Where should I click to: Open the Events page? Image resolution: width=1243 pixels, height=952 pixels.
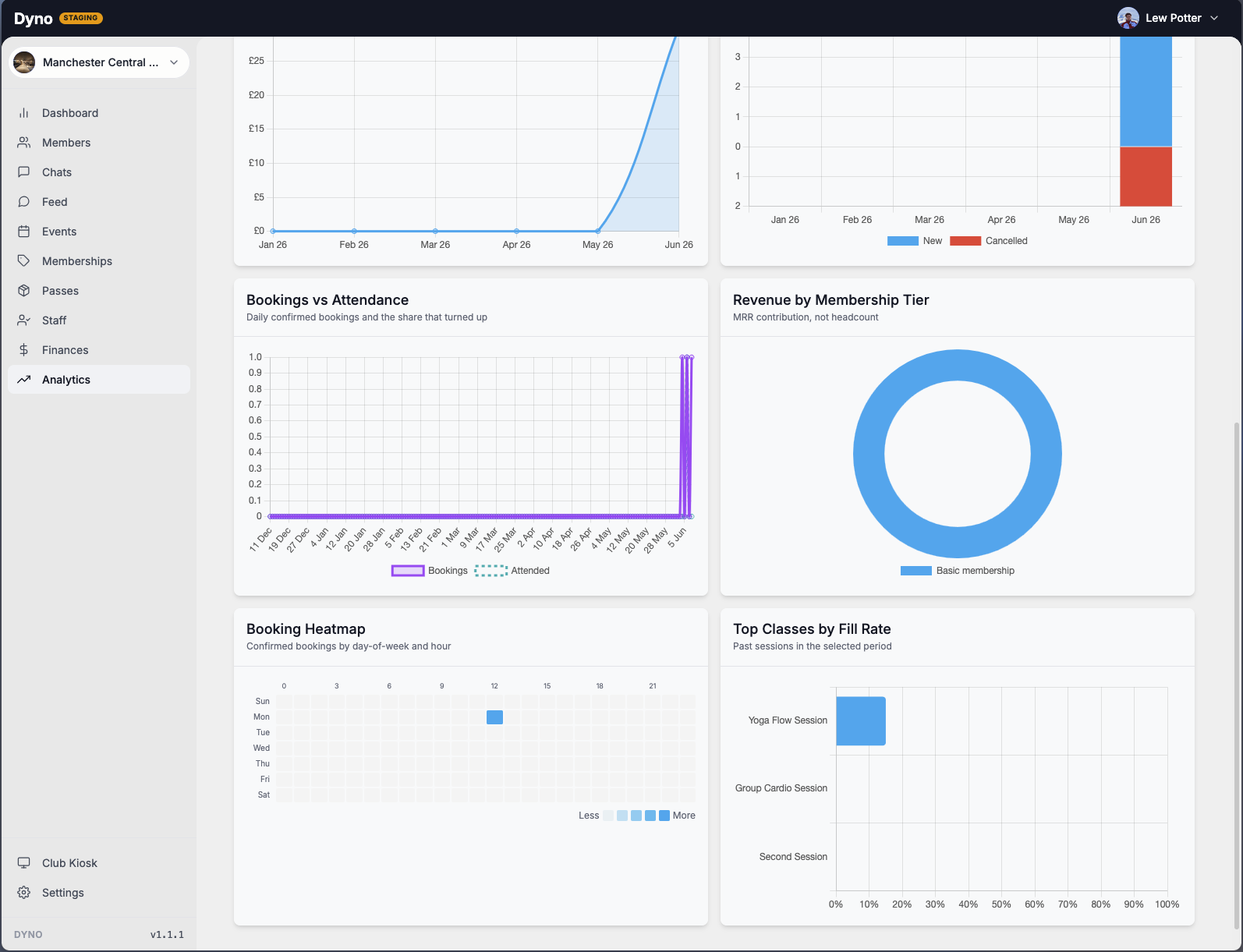[x=99, y=232]
